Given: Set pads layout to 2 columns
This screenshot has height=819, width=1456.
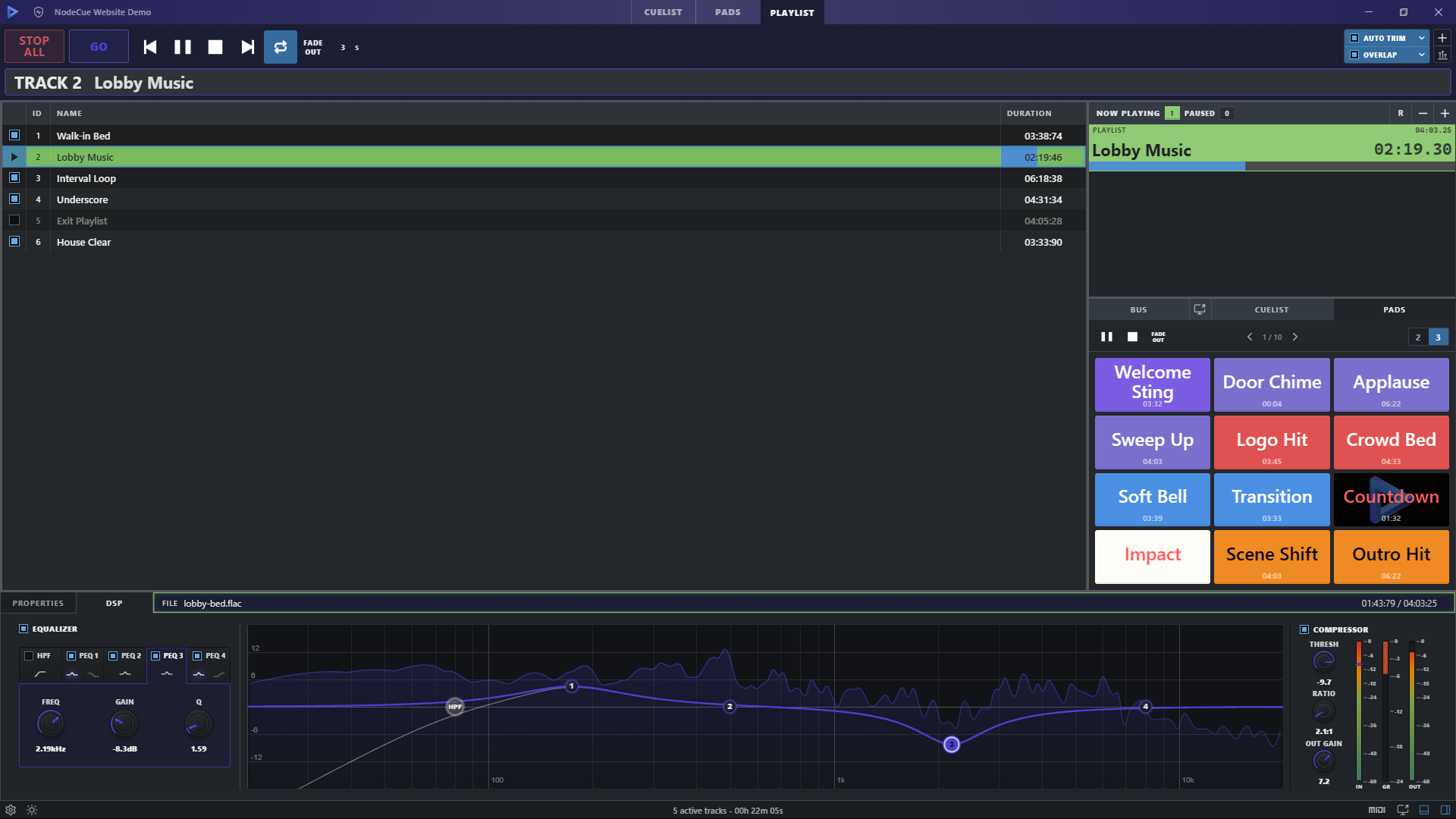Looking at the screenshot, I should point(1417,337).
